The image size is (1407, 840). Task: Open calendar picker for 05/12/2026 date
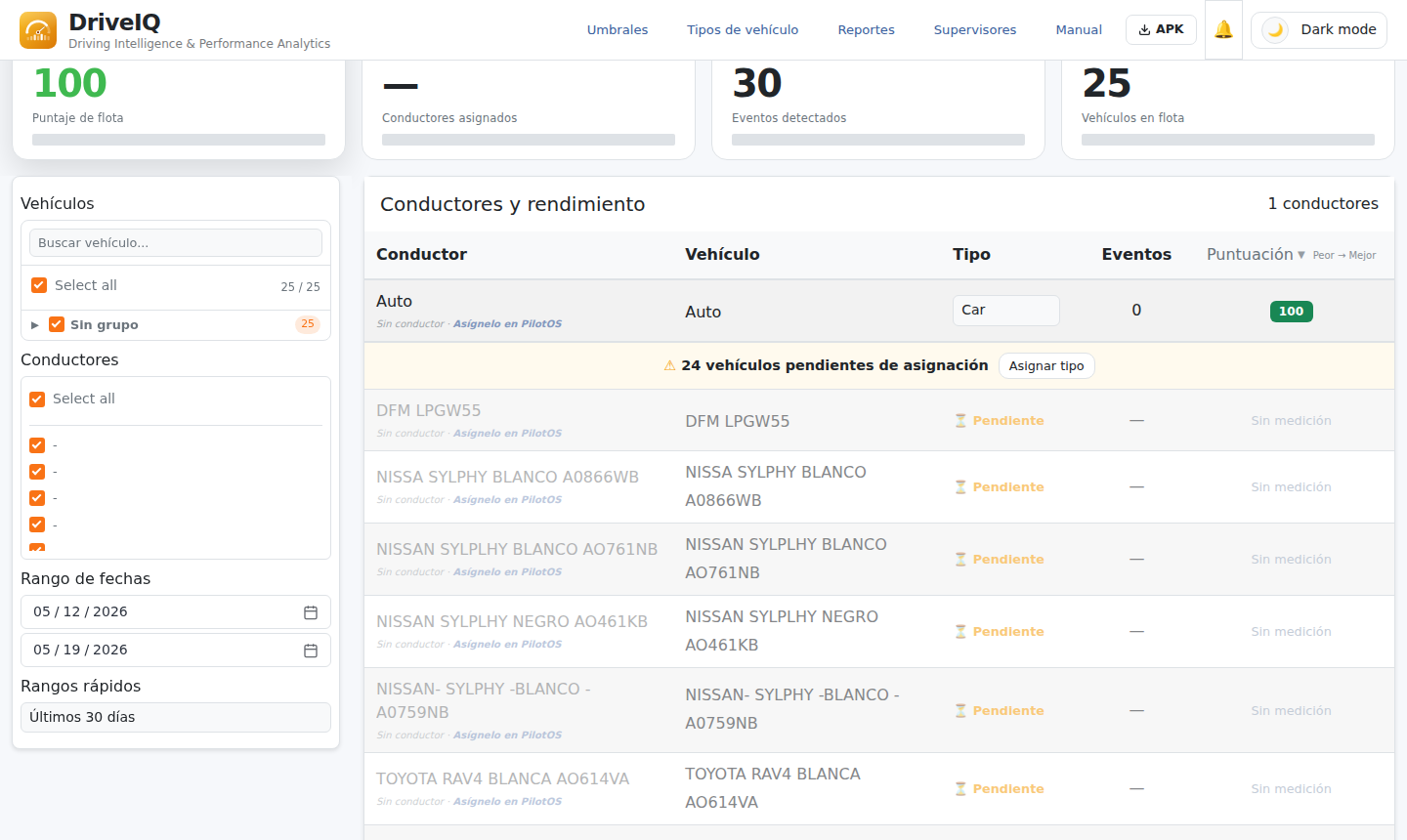coord(311,612)
